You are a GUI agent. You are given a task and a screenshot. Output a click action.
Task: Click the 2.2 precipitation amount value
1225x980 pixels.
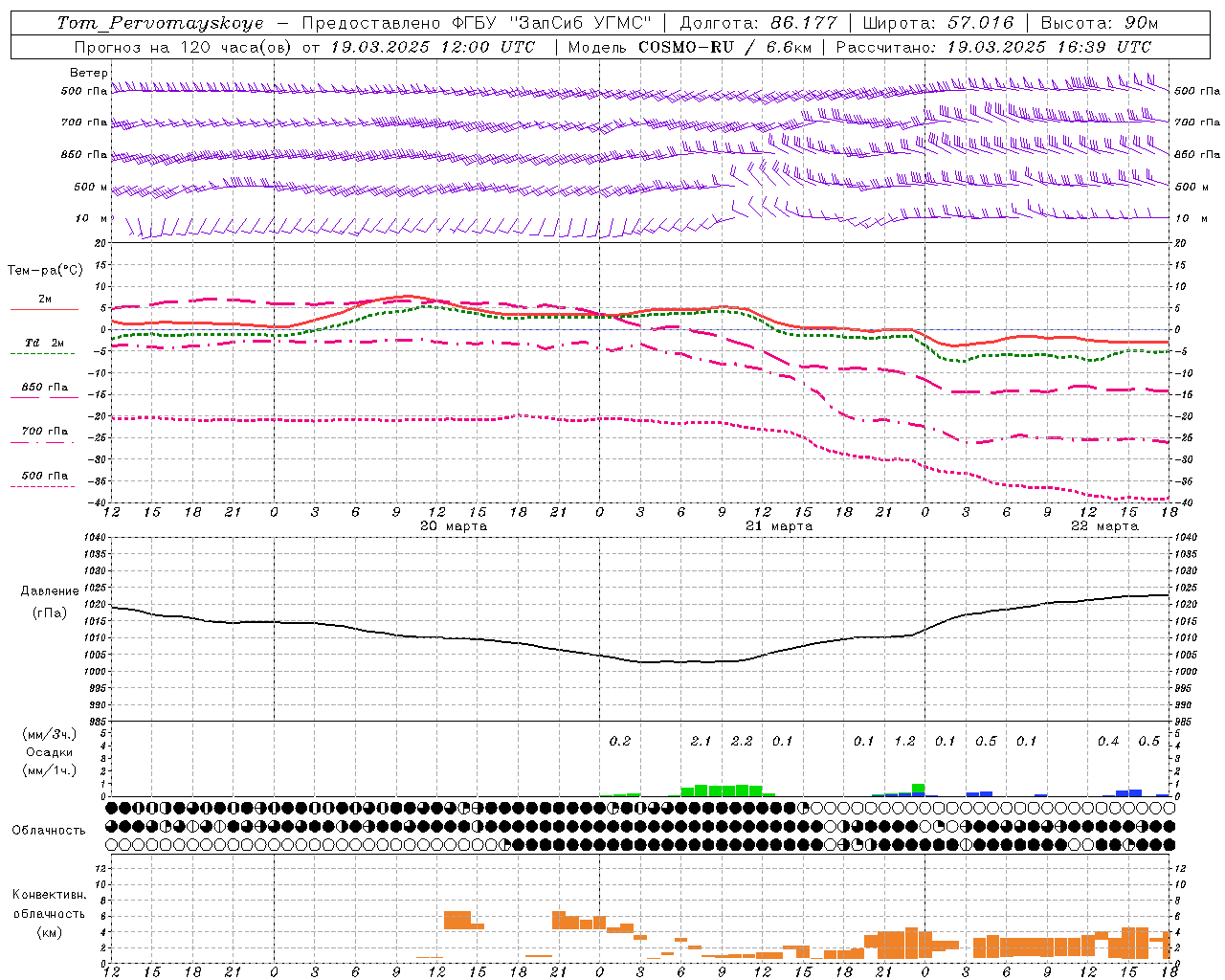click(x=742, y=741)
